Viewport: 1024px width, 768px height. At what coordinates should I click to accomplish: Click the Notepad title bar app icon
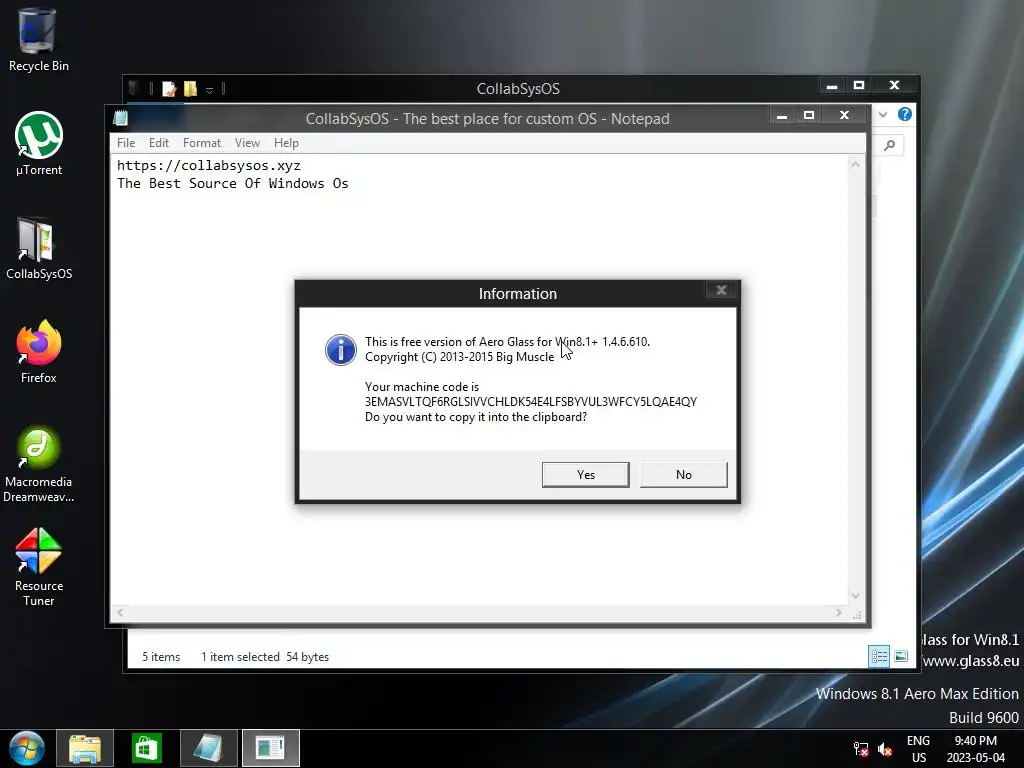(x=120, y=118)
